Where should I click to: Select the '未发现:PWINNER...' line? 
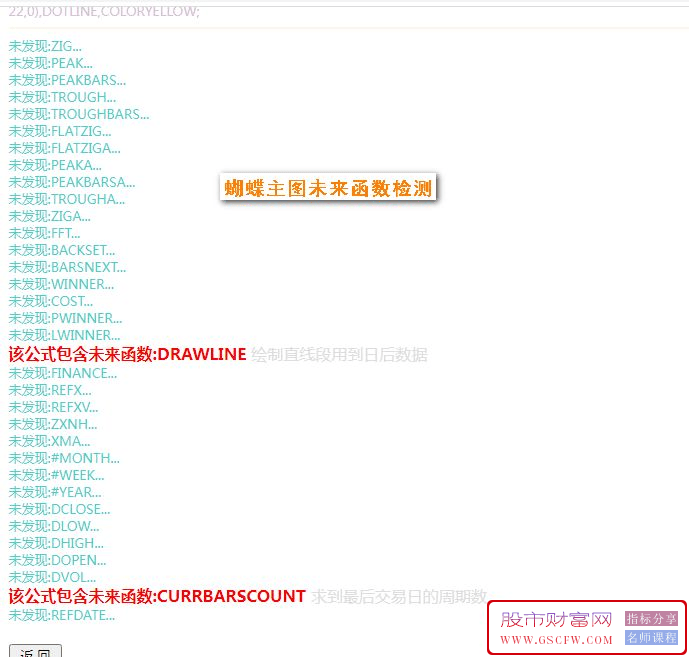click(x=65, y=319)
